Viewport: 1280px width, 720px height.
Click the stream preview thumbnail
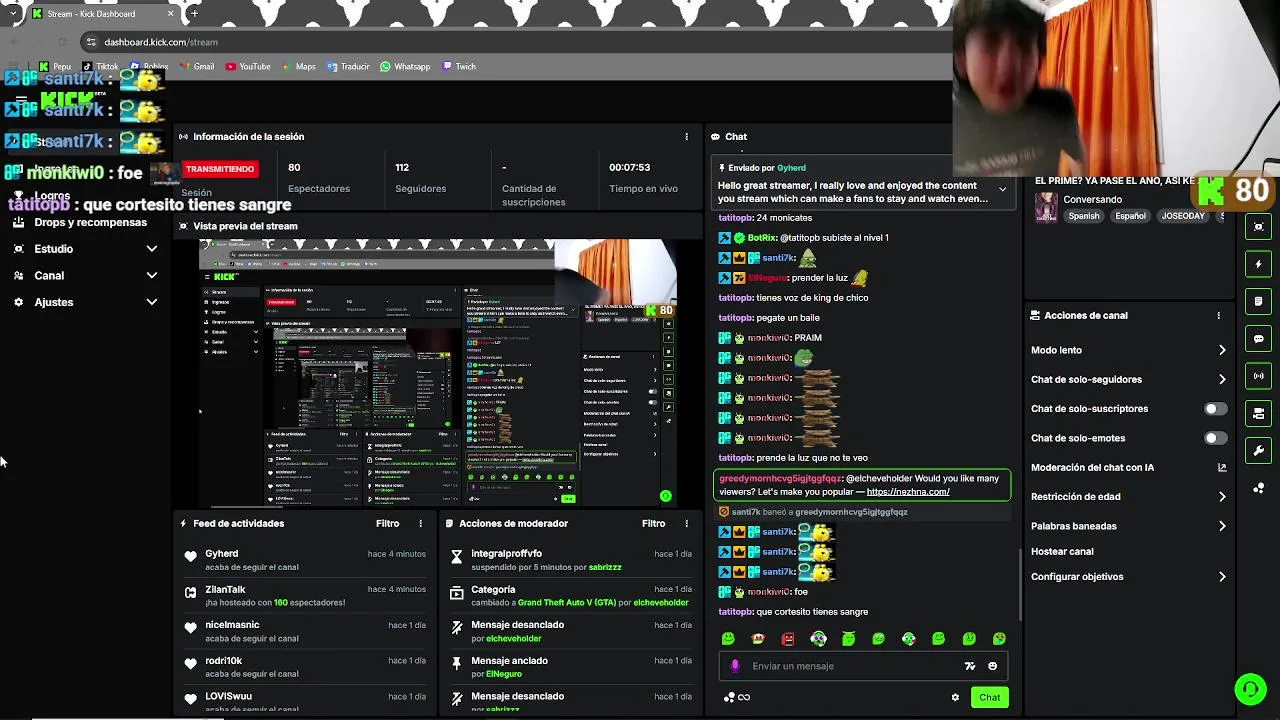click(438, 373)
